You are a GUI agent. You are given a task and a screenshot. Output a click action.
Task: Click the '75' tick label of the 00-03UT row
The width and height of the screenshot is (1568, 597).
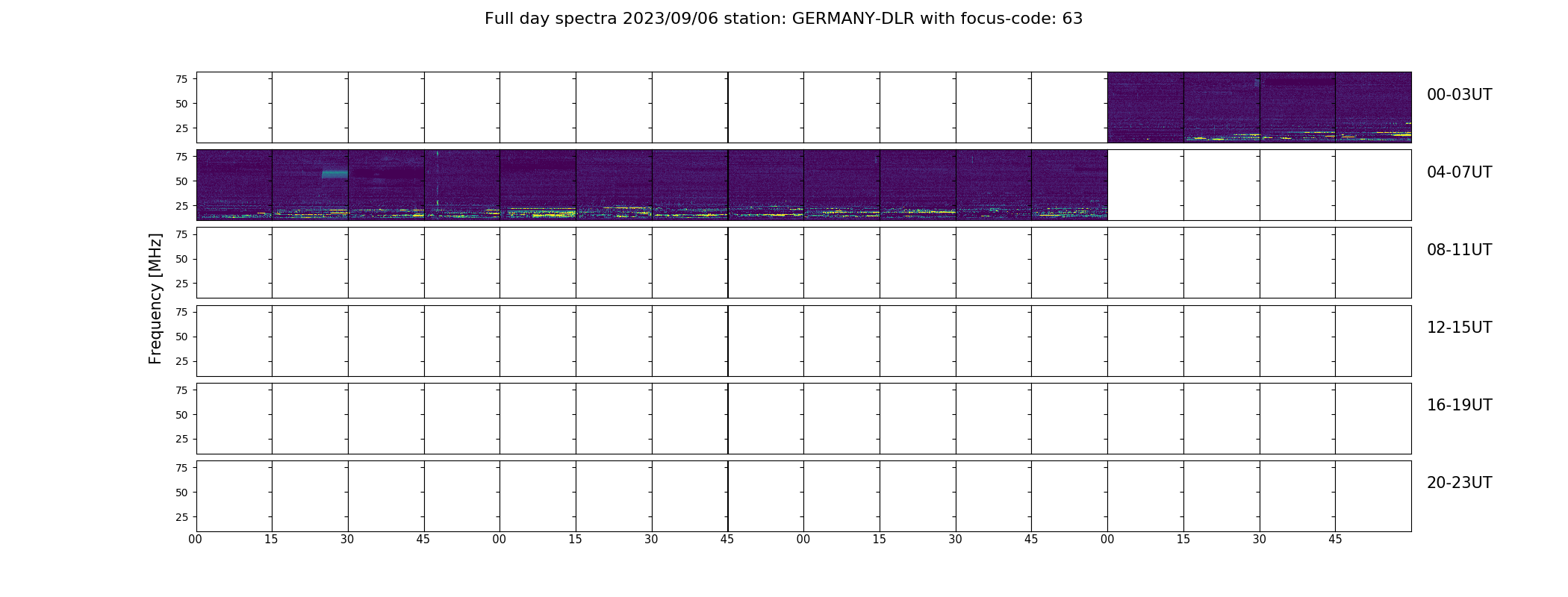[181, 79]
